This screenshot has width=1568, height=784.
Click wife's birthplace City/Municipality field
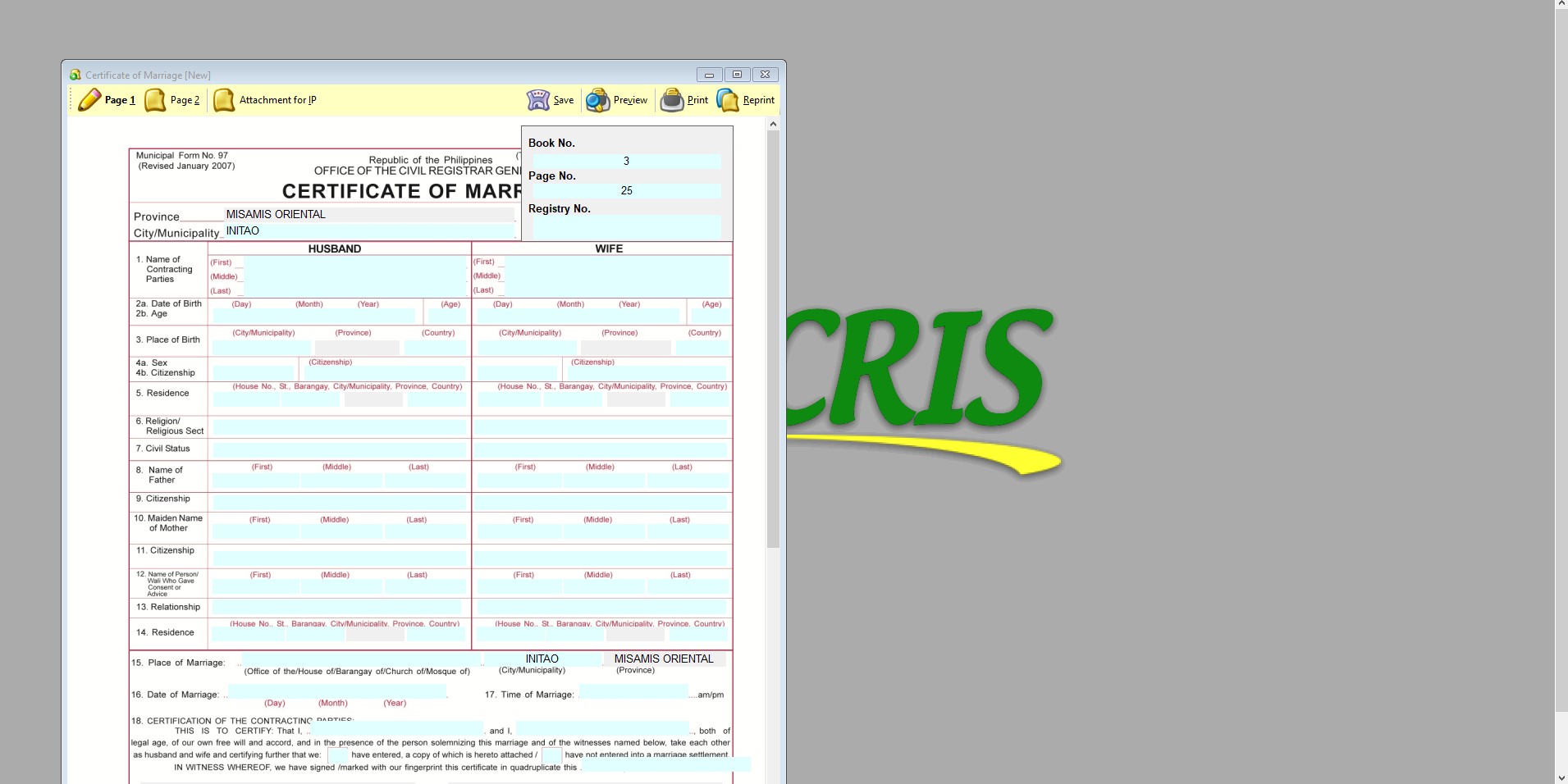[x=528, y=347]
